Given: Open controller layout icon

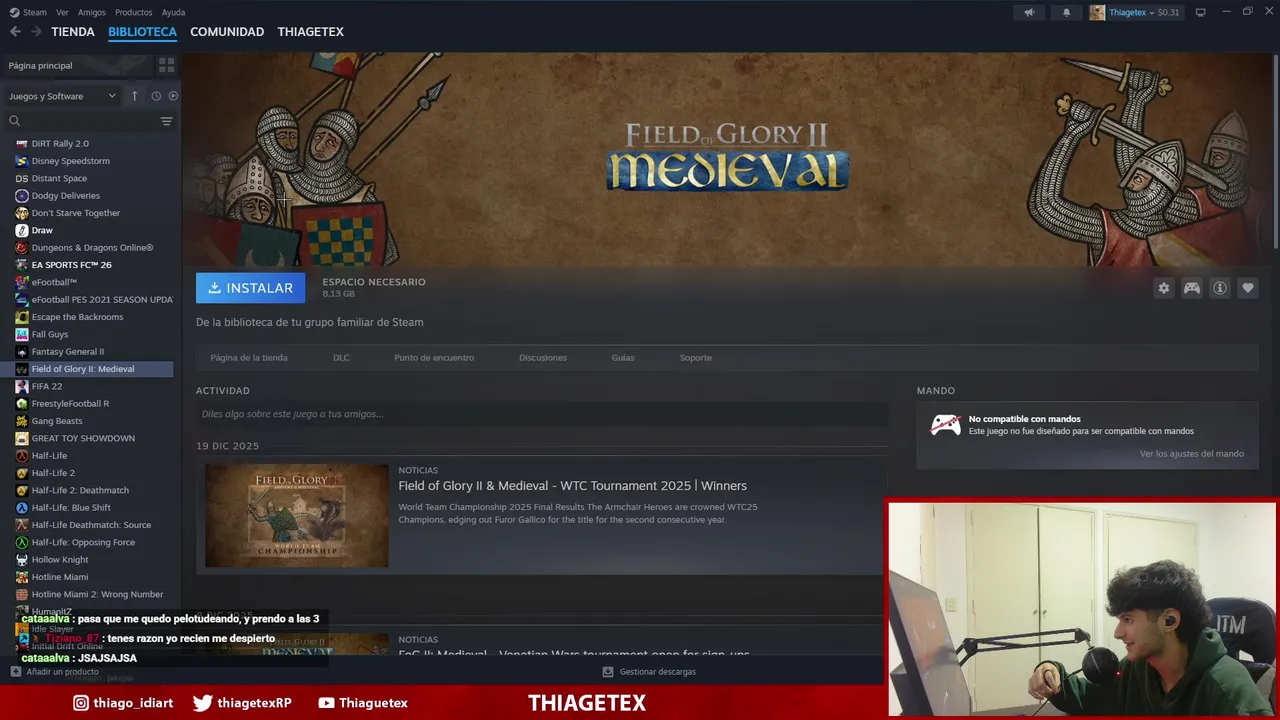Looking at the screenshot, I should [1192, 288].
